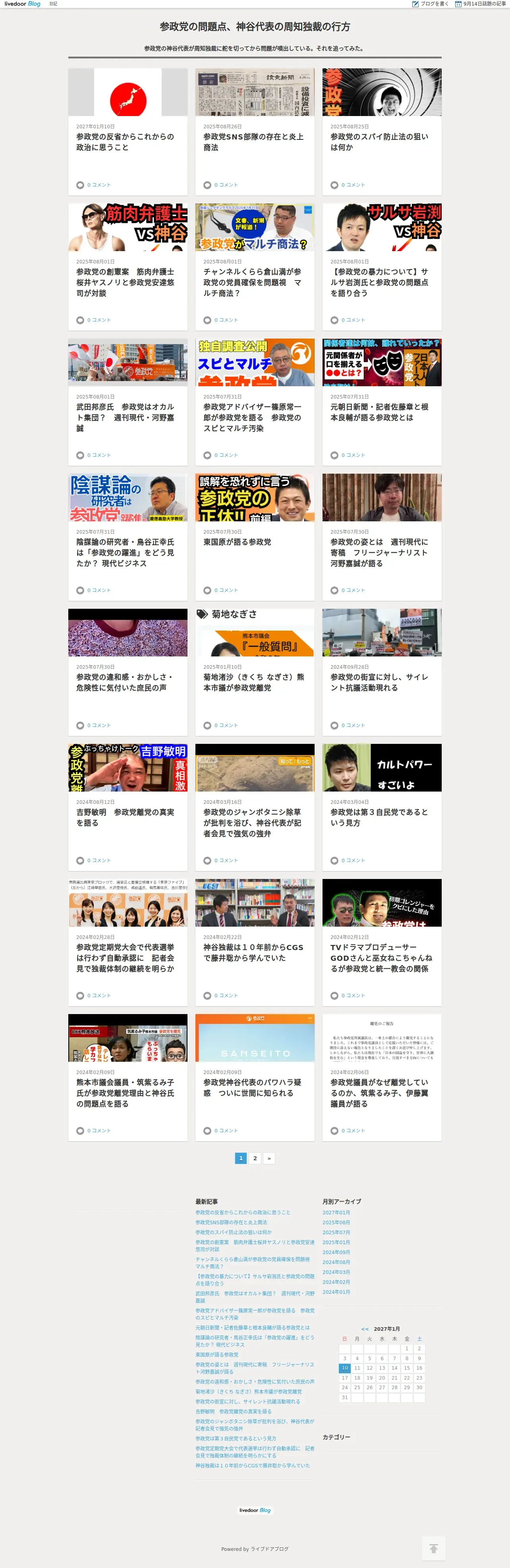The width and height of the screenshot is (510, 1568).
Task: Click the calendar icon beside 9月14日話題の記事
Action: pos(458,4)
